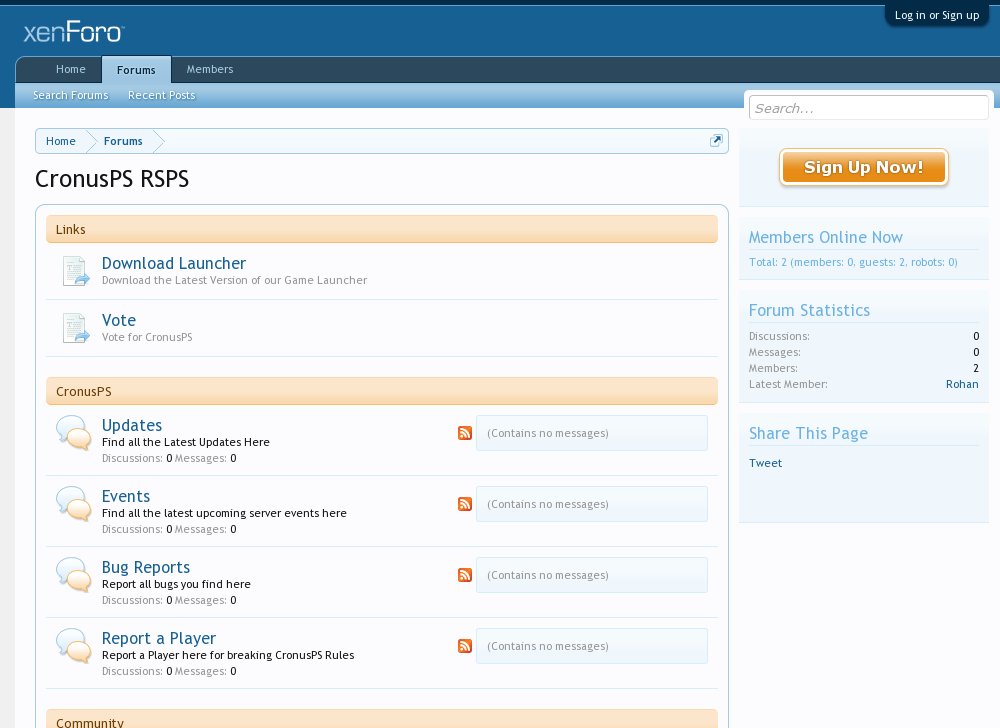Click the Download Launcher page icon
Viewport: 1000px width, 728px height.
(75, 271)
